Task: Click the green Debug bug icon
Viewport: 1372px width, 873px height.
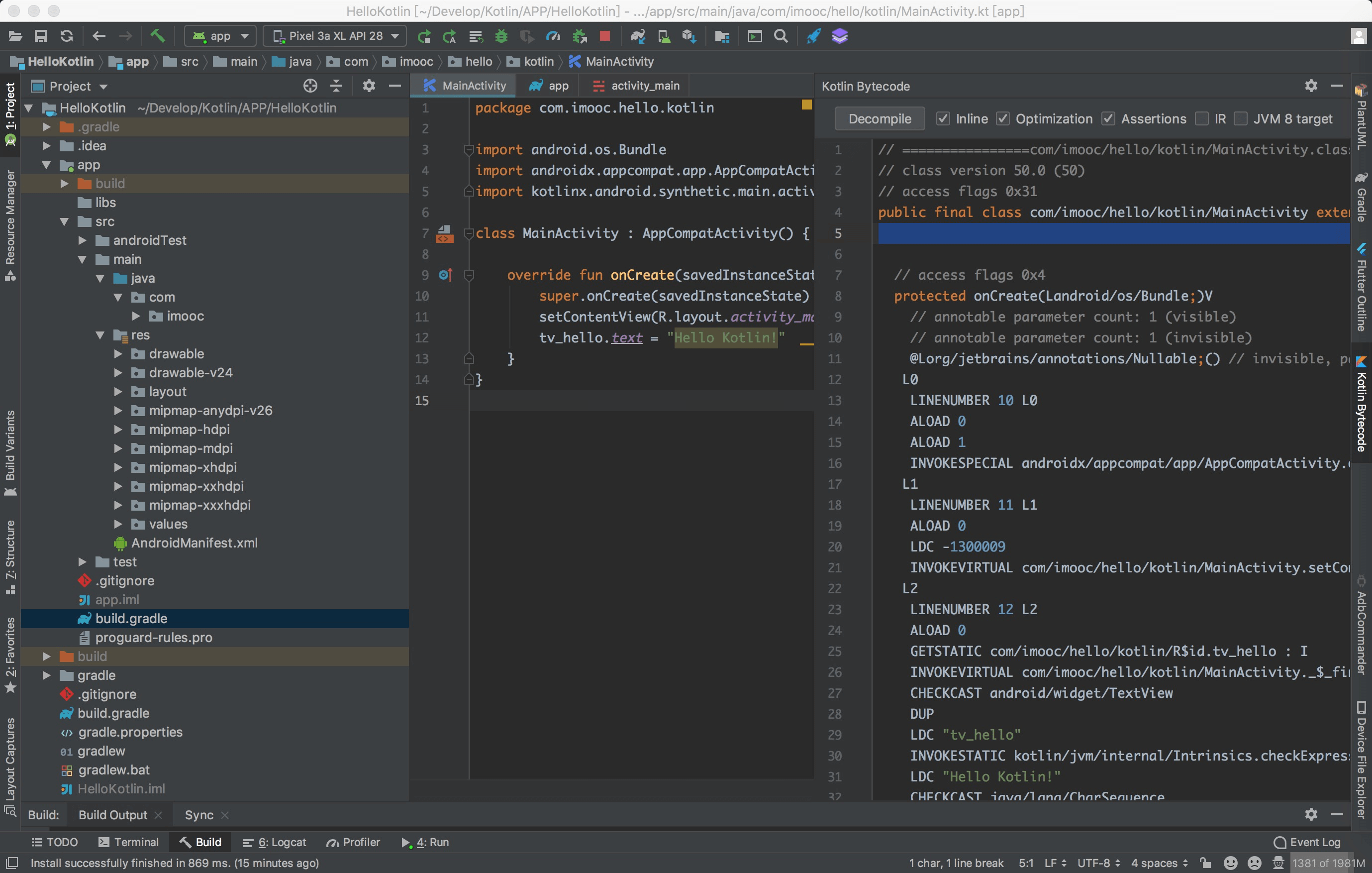Action: tap(501, 36)
